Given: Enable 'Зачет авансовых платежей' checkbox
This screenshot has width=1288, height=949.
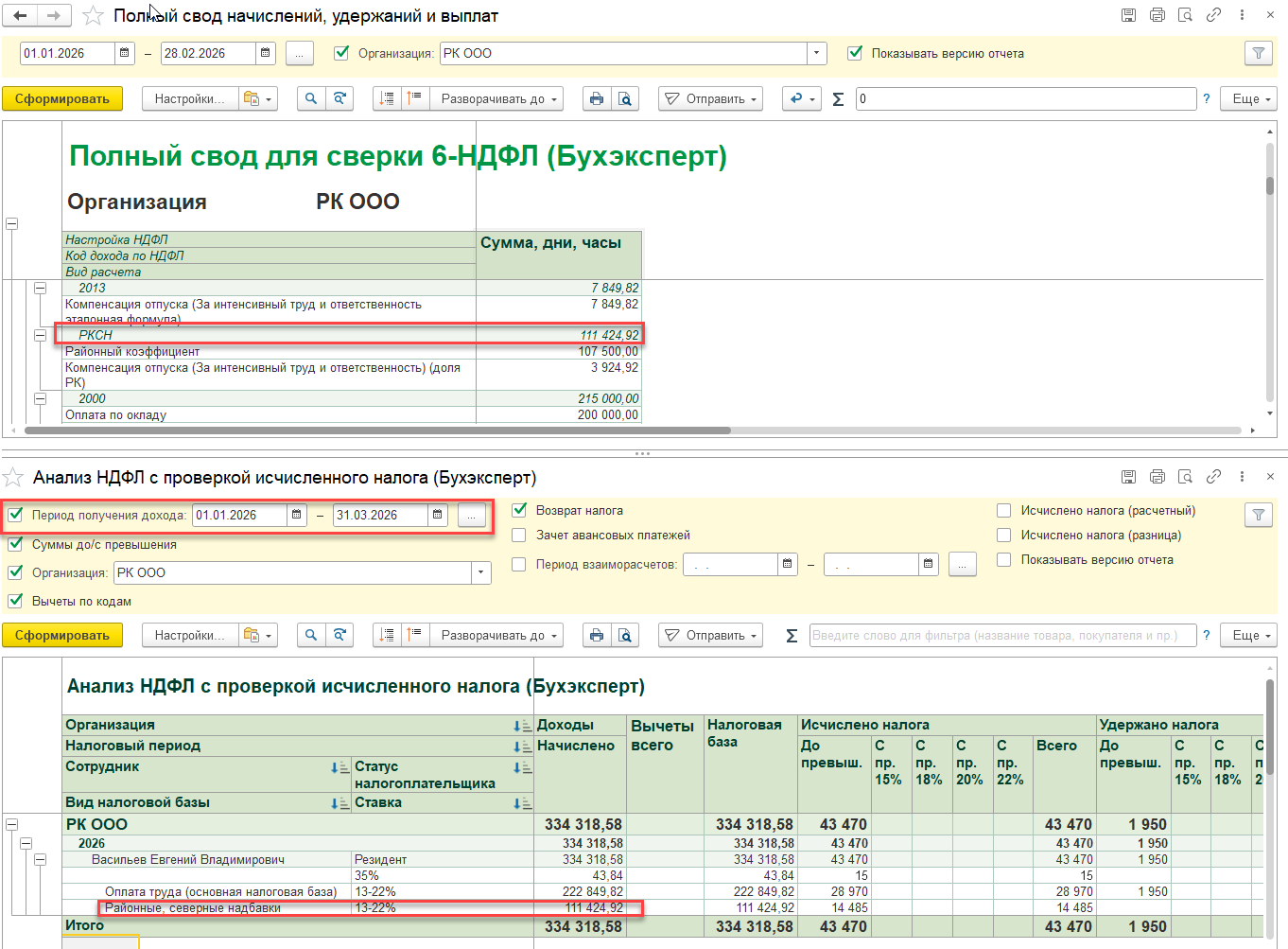Looking at the screenshot, I should coord(519,536).
